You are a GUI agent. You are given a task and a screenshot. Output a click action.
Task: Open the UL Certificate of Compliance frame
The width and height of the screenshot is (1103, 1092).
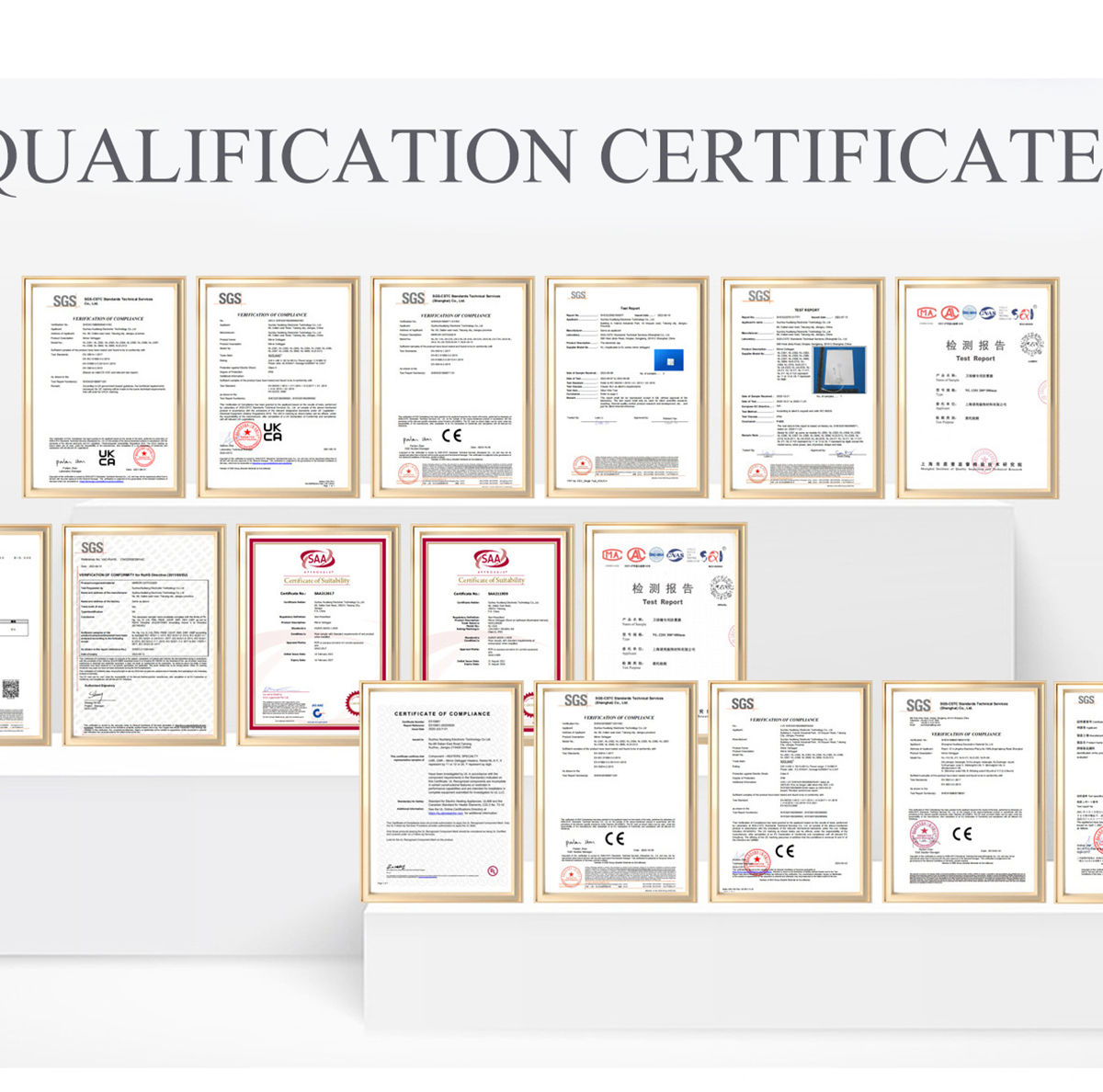pyautogui.click(x=441, y=791)
